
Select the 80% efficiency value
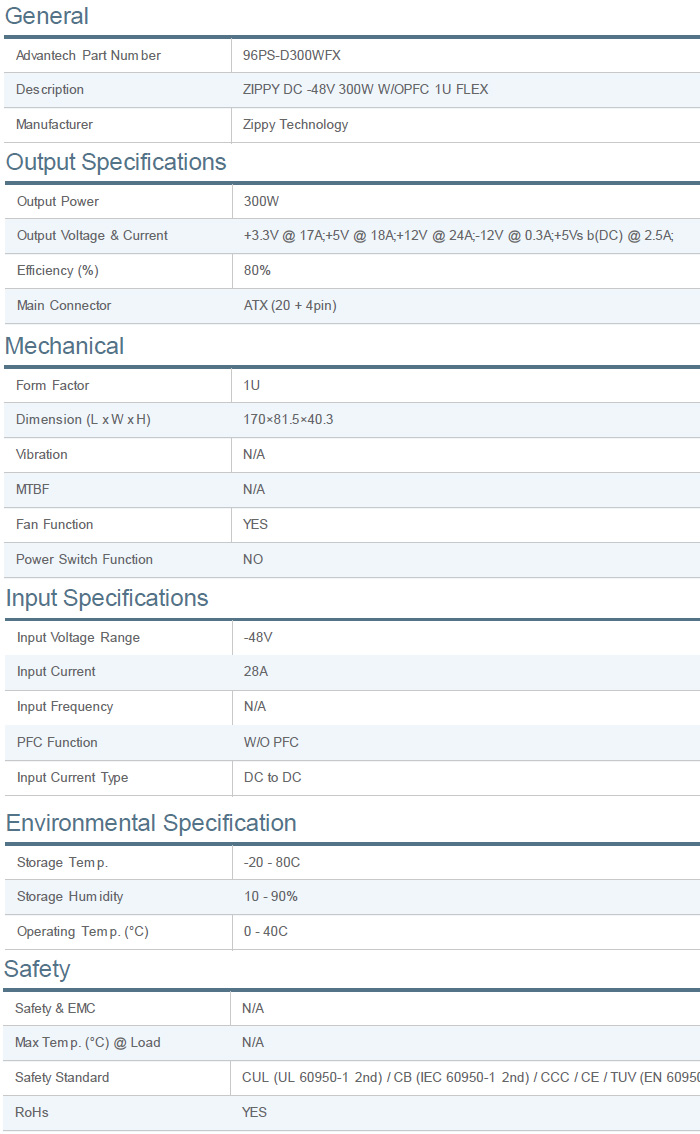tap(257, 271)
